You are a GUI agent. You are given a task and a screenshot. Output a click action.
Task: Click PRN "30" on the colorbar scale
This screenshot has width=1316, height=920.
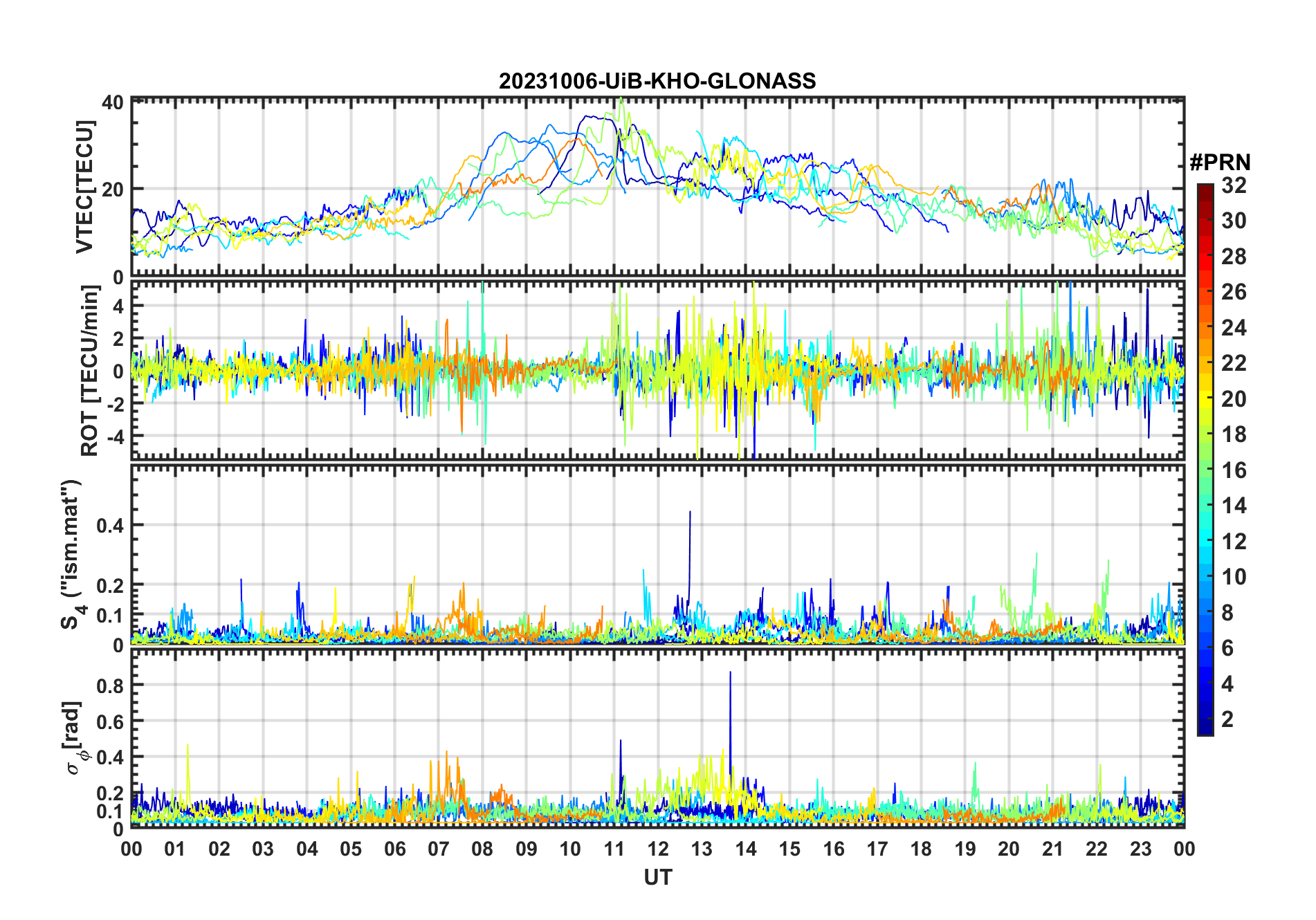pyautogui.click(x=1234, y=221)
